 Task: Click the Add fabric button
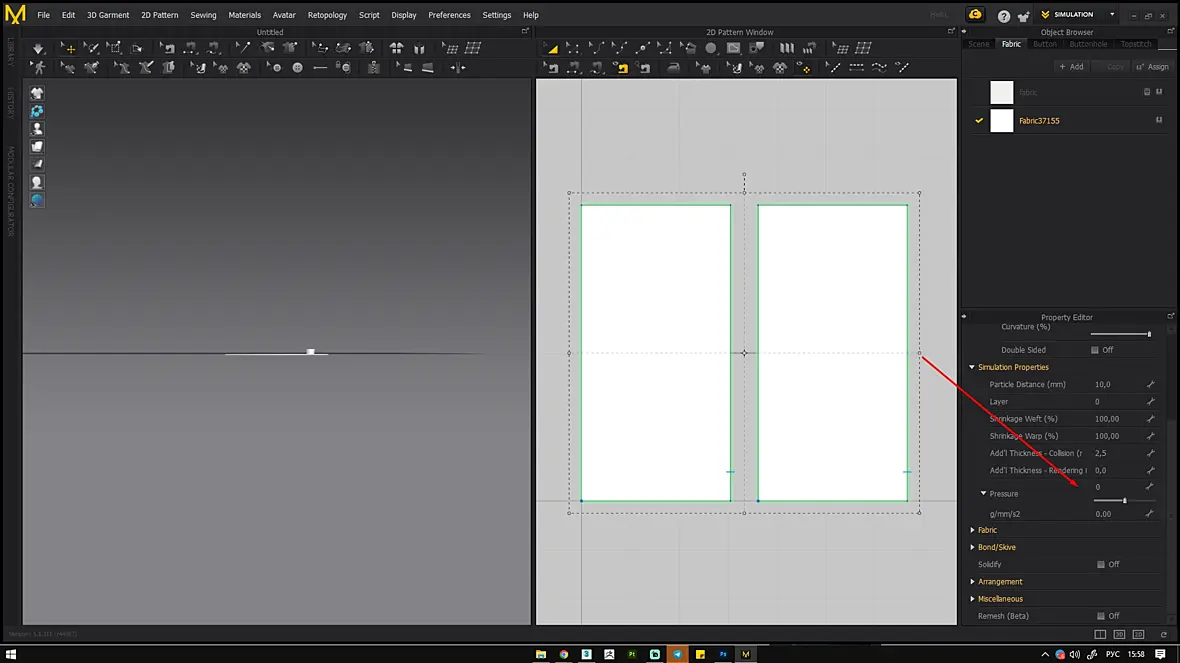point(1071,67)
